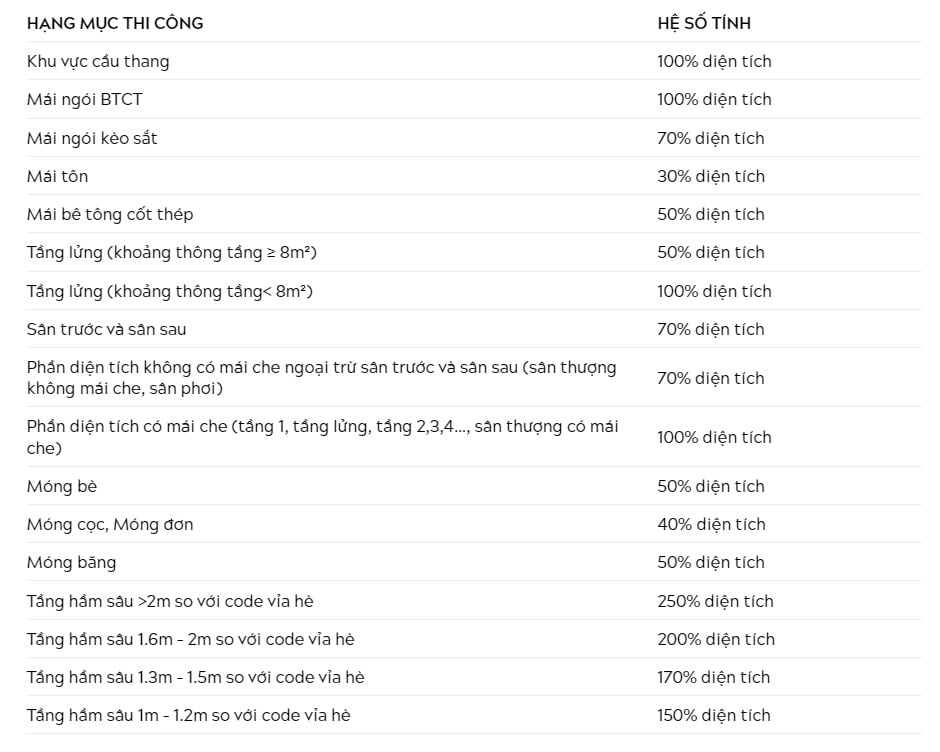Screen dimensions: 940x752
Task: Select the Móng băng row
Action: click(x=474, y=562)
